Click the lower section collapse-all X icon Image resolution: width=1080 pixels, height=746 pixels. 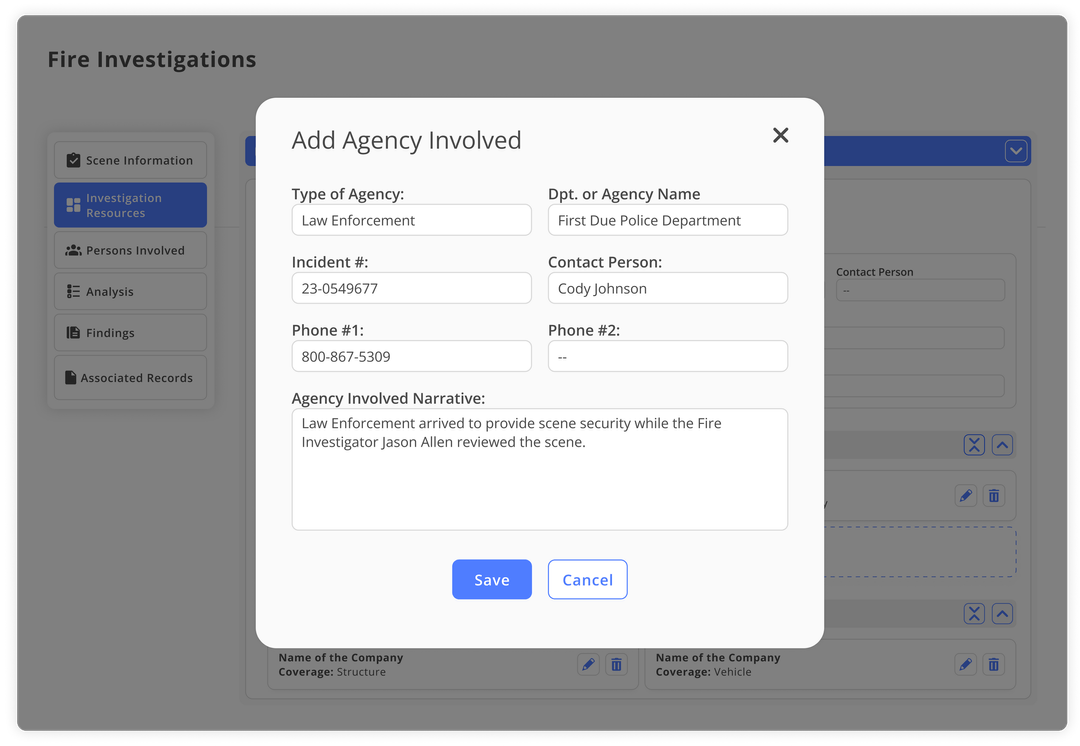point(974,614)
